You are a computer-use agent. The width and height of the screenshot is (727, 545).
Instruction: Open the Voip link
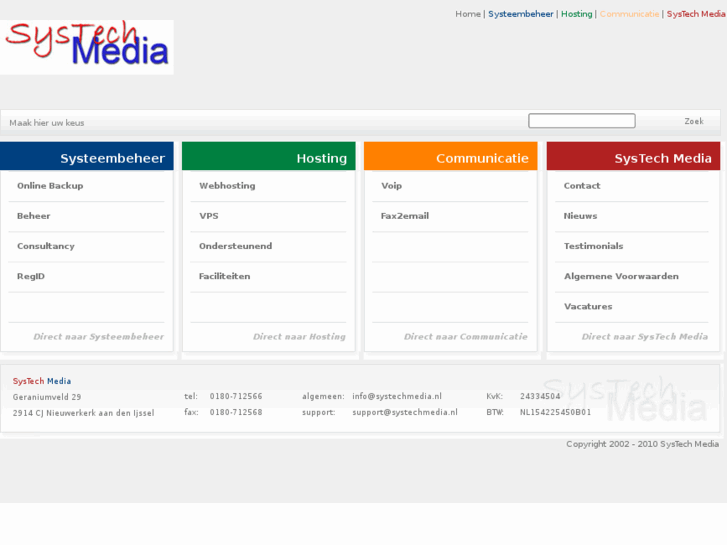click(x=391, y=186)
